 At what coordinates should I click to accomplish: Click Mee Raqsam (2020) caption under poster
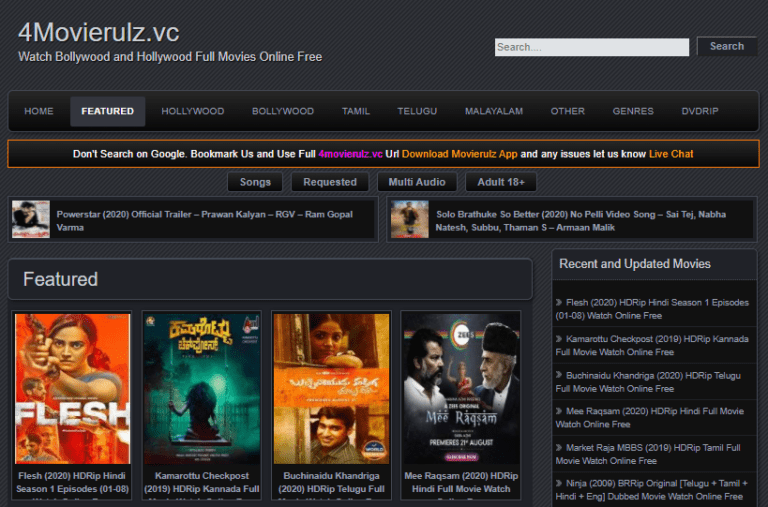[x=460, y=483]
